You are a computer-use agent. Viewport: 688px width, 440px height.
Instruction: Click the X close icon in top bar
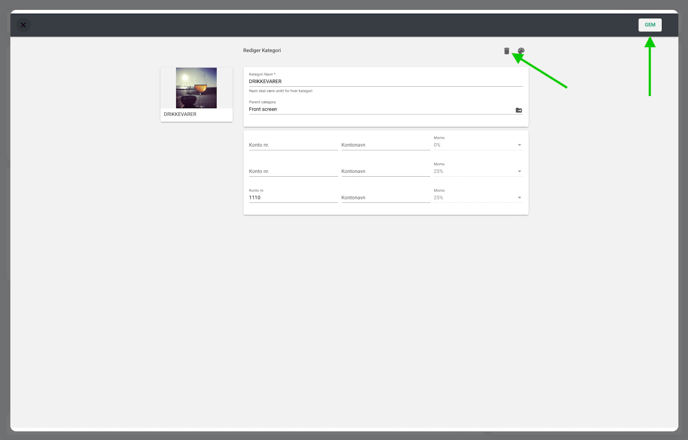[23, 25]
